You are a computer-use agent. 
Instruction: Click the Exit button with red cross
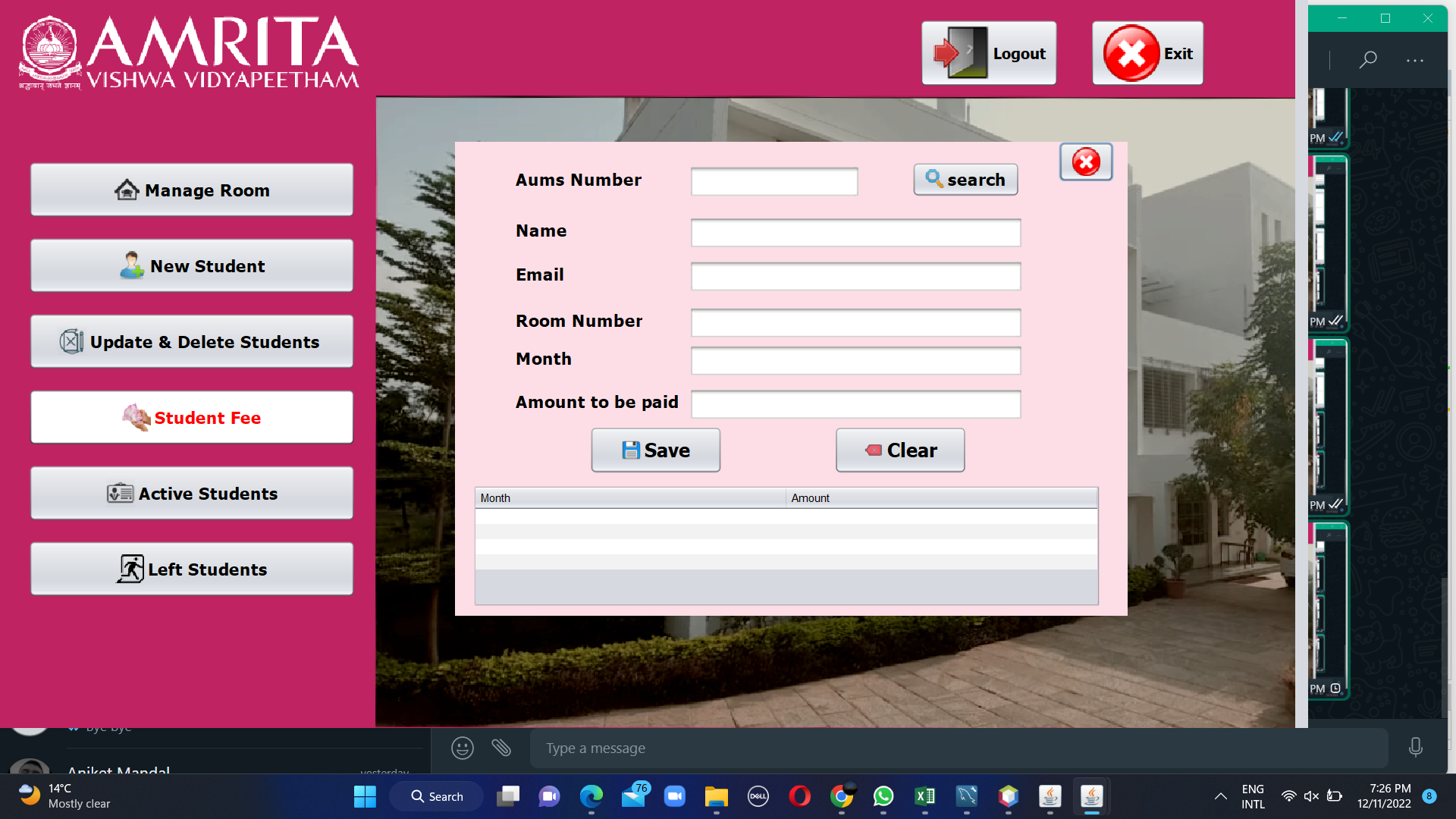pos(1147,53)
